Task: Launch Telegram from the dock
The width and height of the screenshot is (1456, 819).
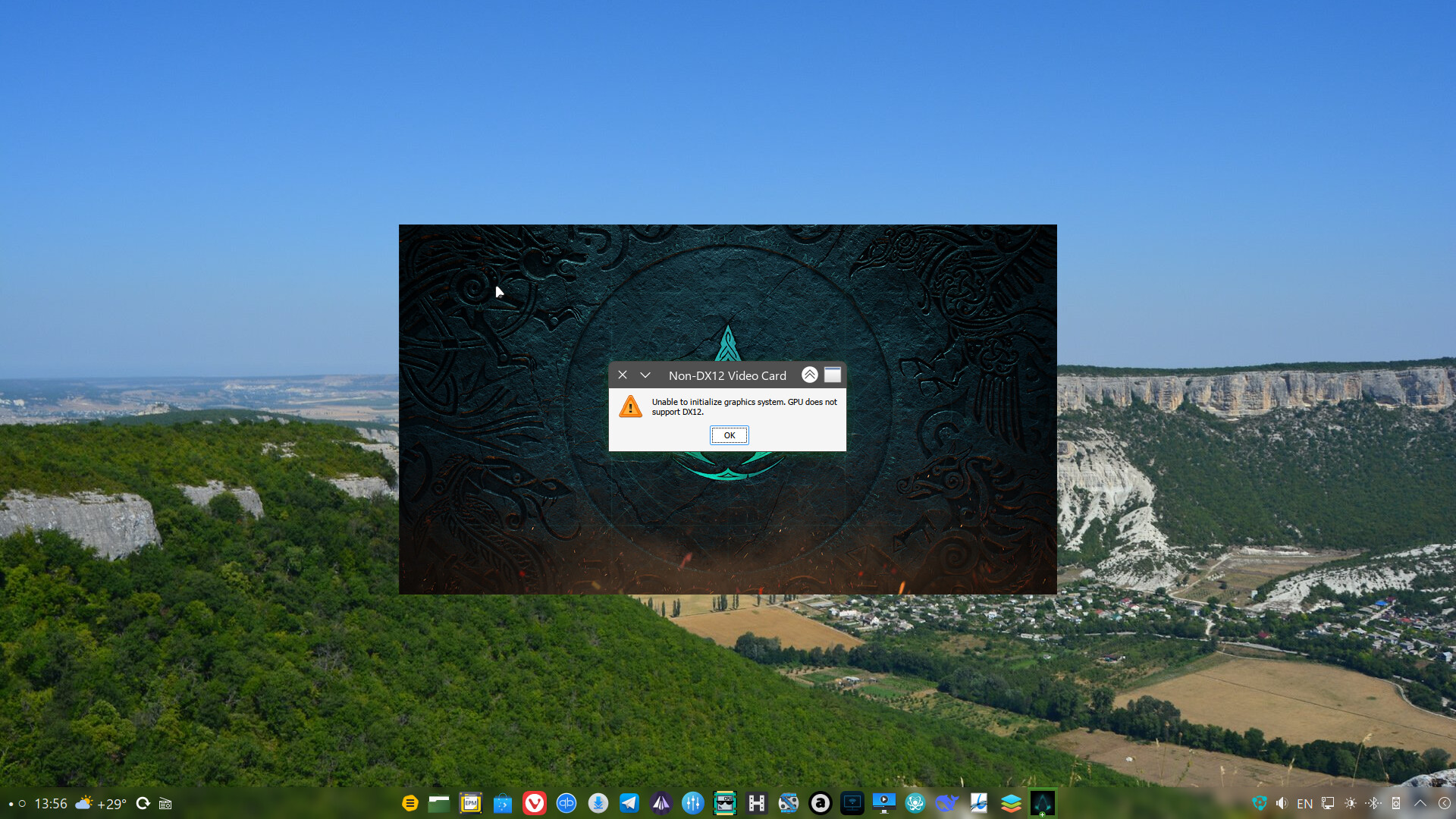Action: (x=629, y=803)
